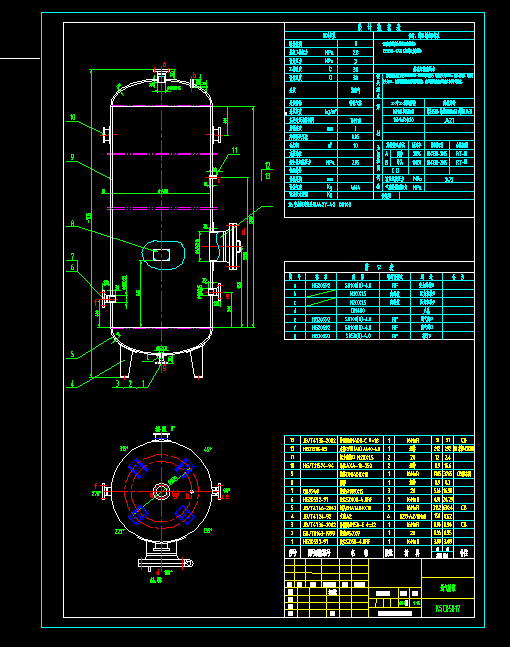Select callout number 9 left of vessel shell
Image resolution: width=510 pixels, height=647 pixels.
pos(72,157)
